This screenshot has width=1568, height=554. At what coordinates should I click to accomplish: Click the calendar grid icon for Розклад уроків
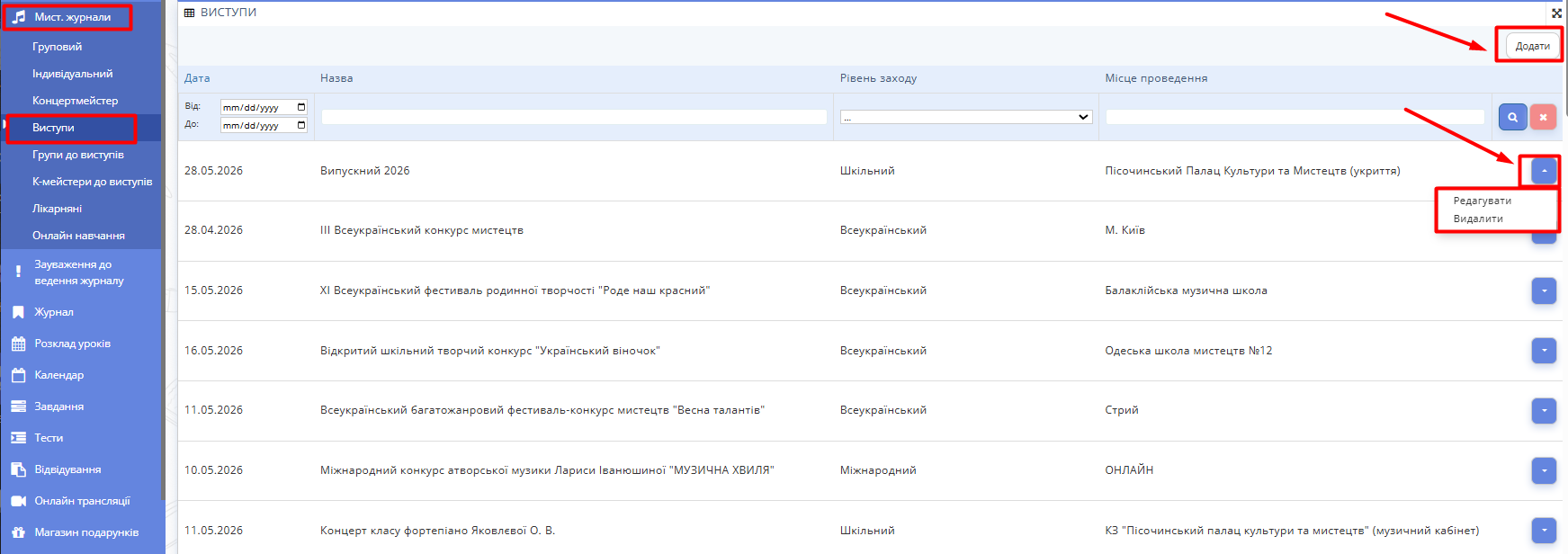(x=18, y=344)
